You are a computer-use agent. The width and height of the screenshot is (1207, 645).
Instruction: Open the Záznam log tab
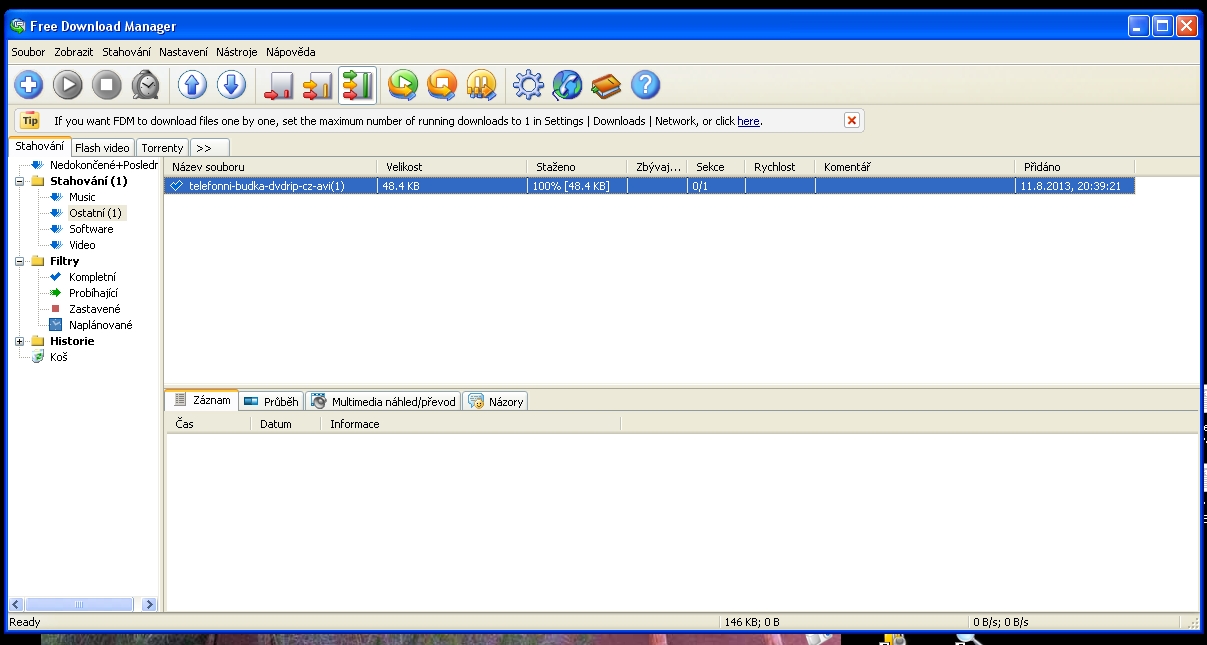202,400
